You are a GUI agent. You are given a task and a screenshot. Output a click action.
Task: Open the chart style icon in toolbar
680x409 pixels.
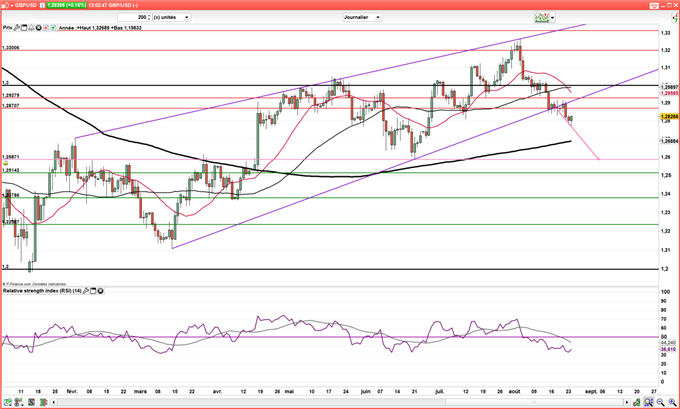542,17
